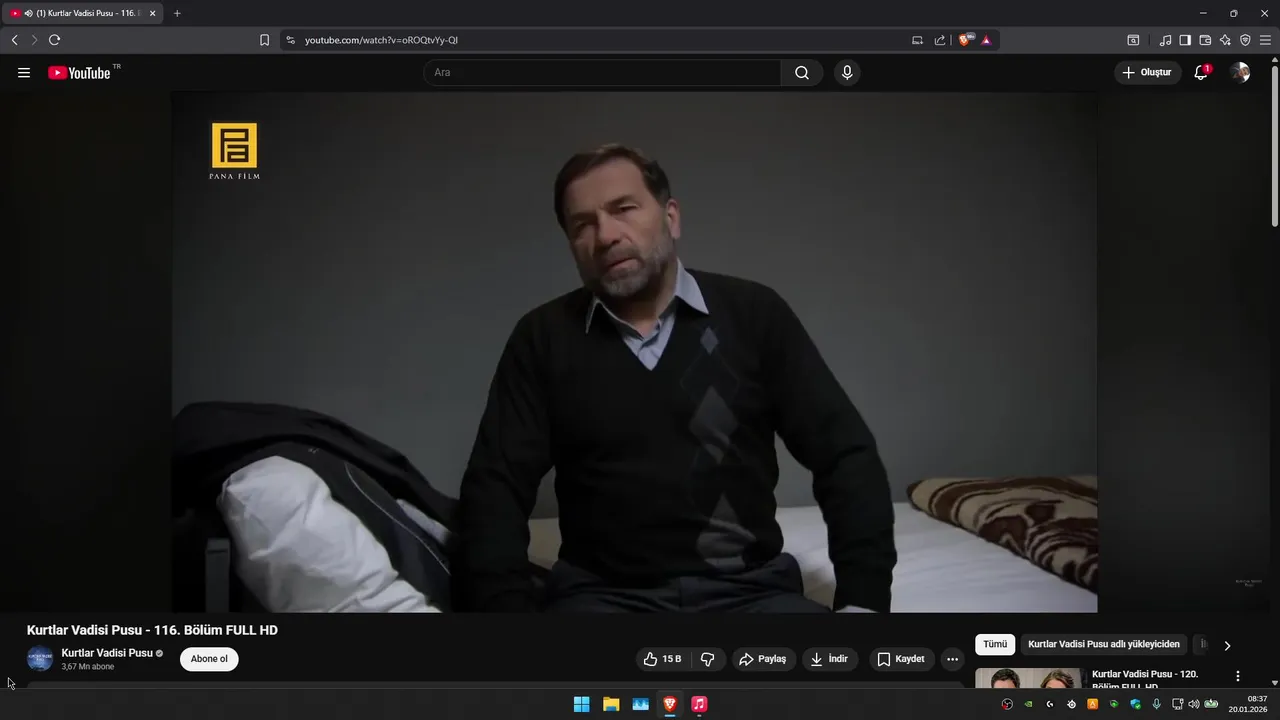This screenshot has width=1280, height=720.
Task: Open the account avatar menu
Action: coord(1240,73)
